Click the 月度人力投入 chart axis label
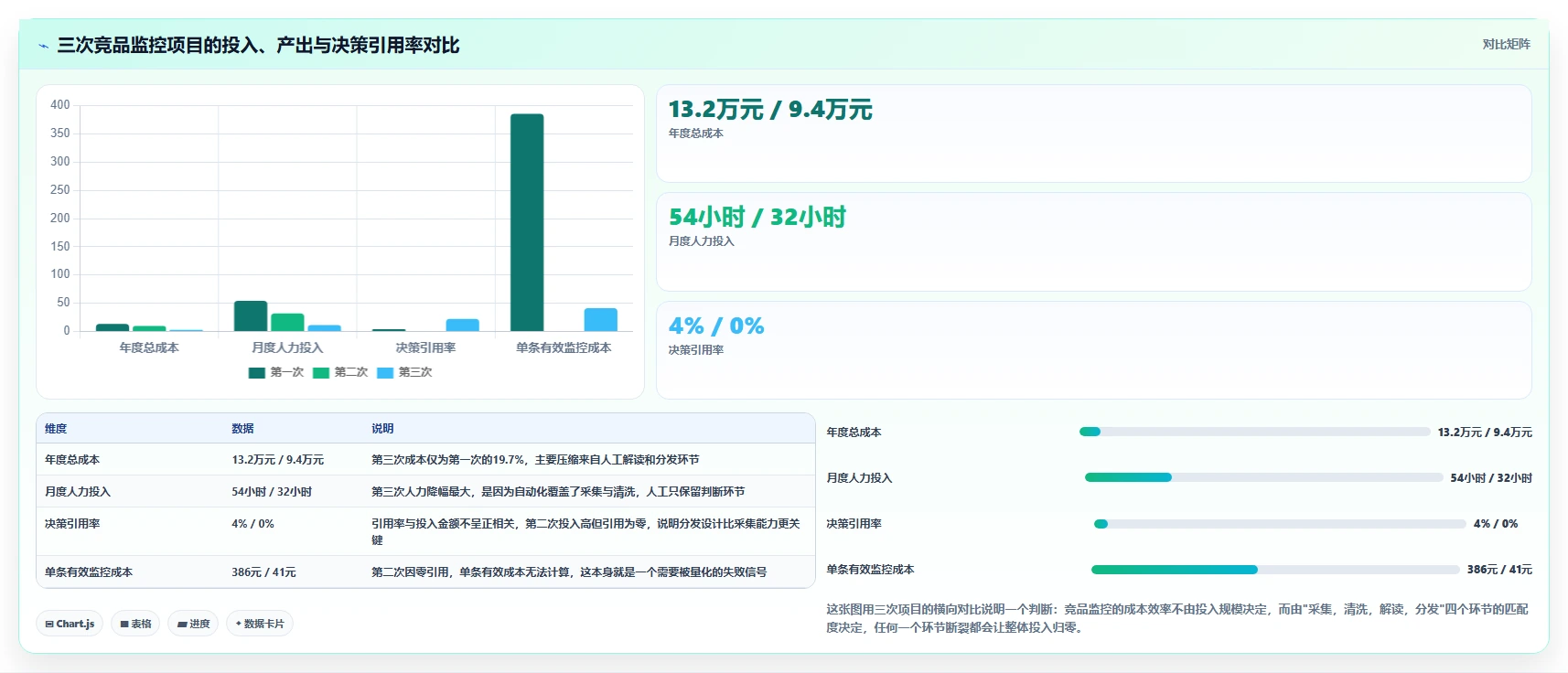 point(287,347)
